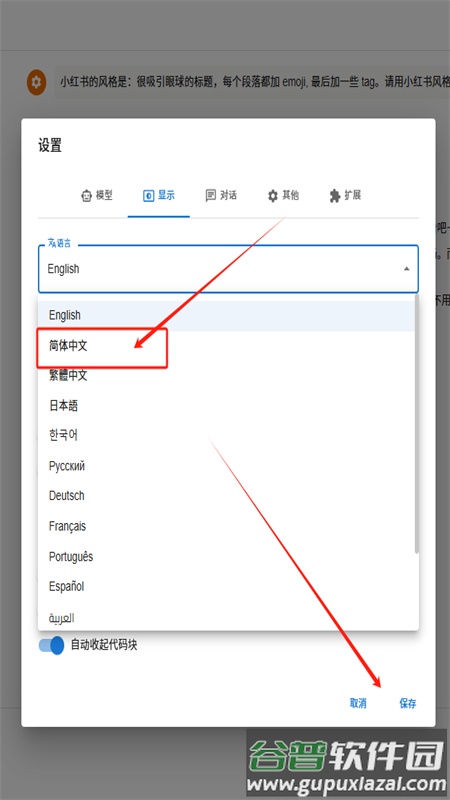Click the 取消 button
This screenshot has width=450, height=800.
[x=358, y=703]
